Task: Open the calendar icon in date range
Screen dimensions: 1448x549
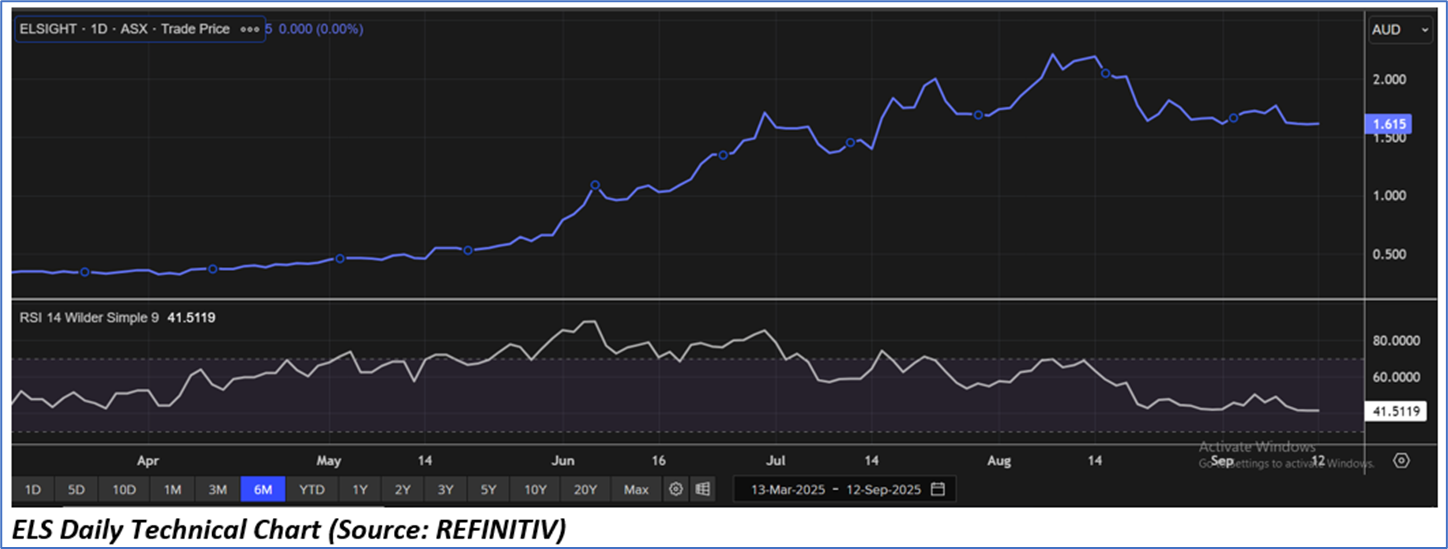Action: [937, 489]
